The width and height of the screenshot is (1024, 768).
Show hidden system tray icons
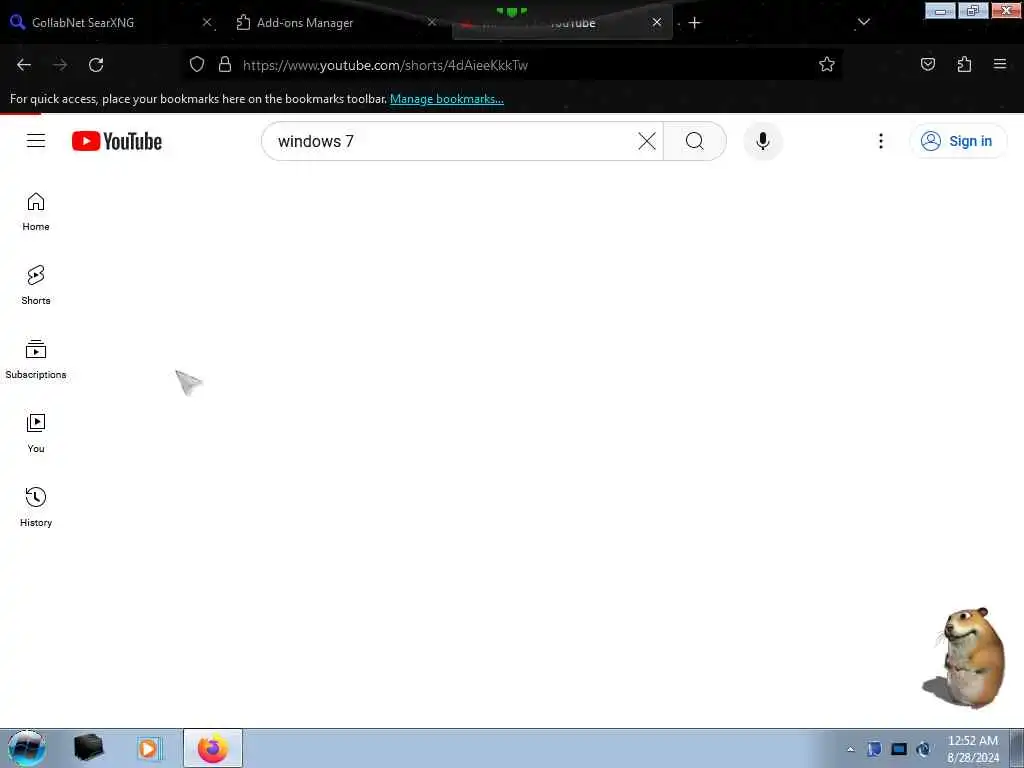click(x=850, y=749)
